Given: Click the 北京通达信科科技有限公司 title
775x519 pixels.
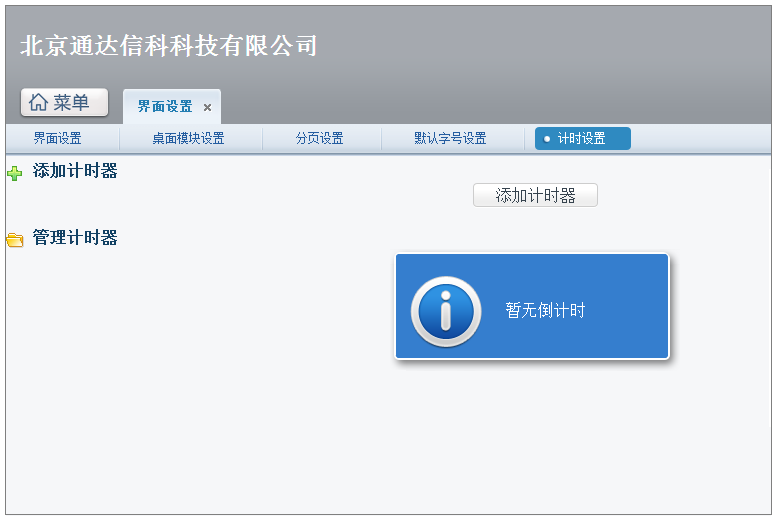Looking at the screenshot, I should (x=169, y=45).
